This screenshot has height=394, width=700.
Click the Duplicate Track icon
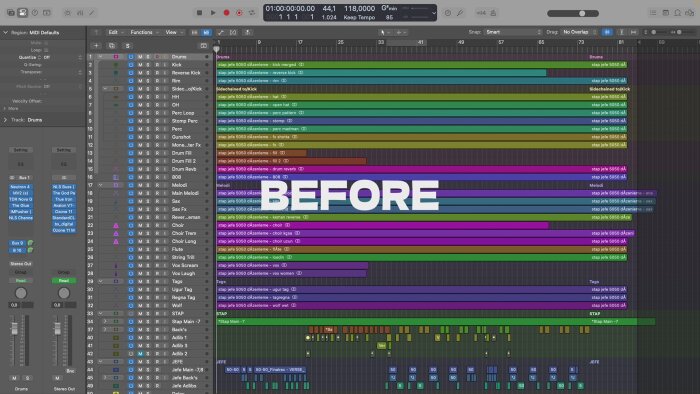point(112,46)
